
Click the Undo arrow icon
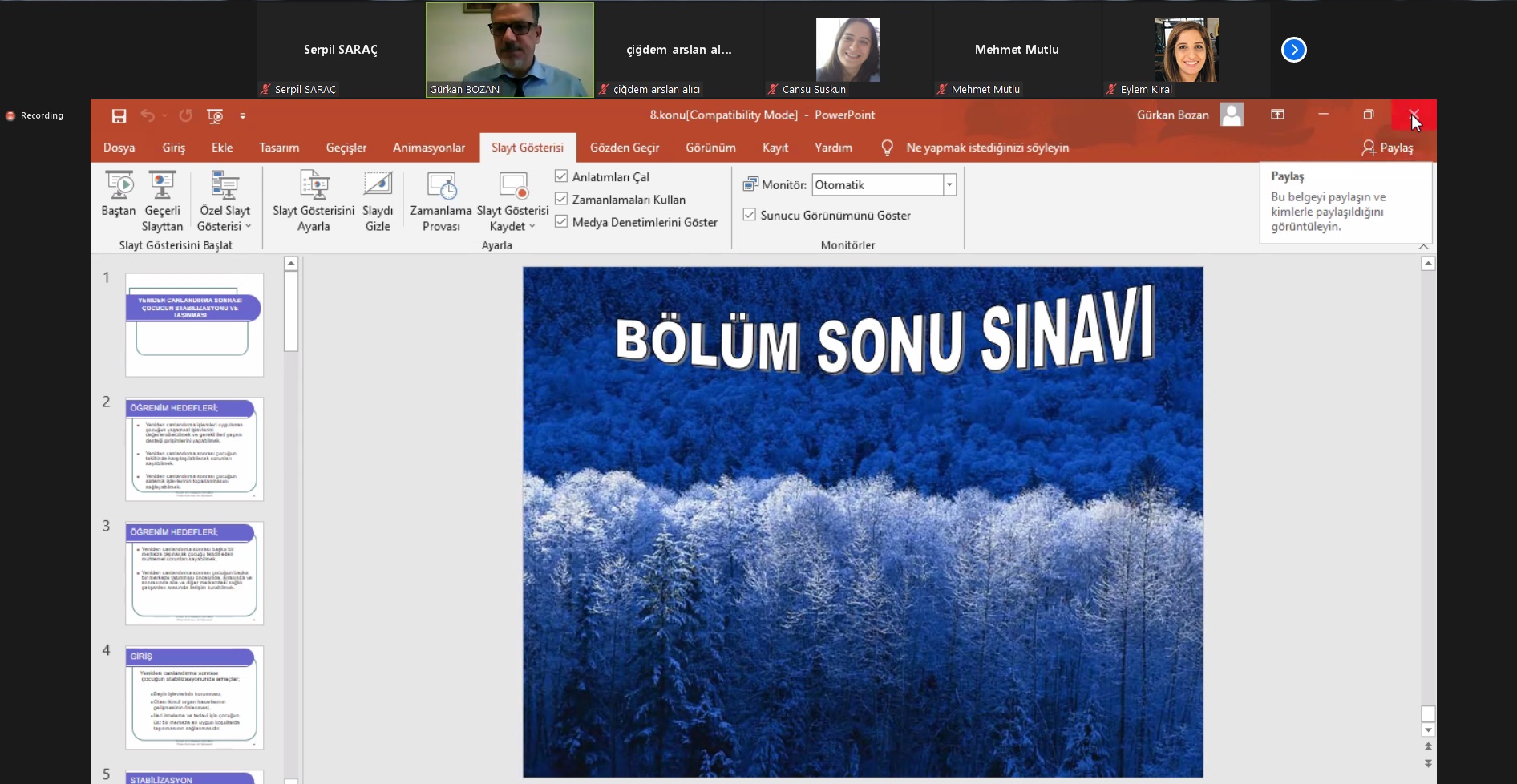tap(148, 115)
